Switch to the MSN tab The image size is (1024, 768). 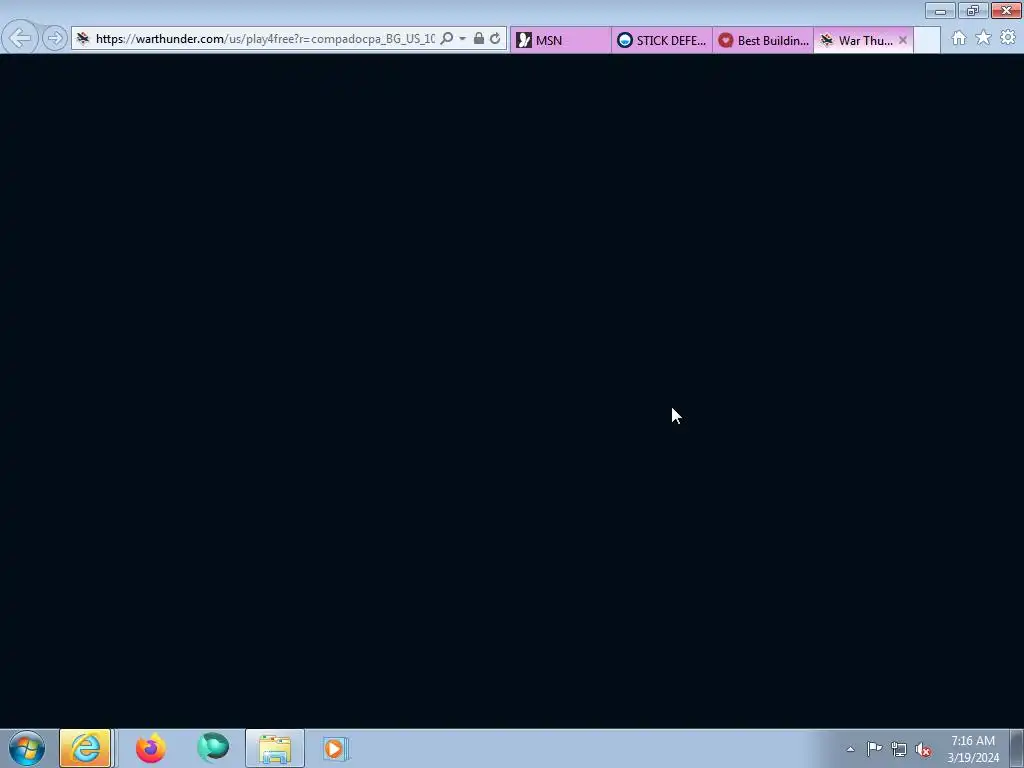pos(560,40)
